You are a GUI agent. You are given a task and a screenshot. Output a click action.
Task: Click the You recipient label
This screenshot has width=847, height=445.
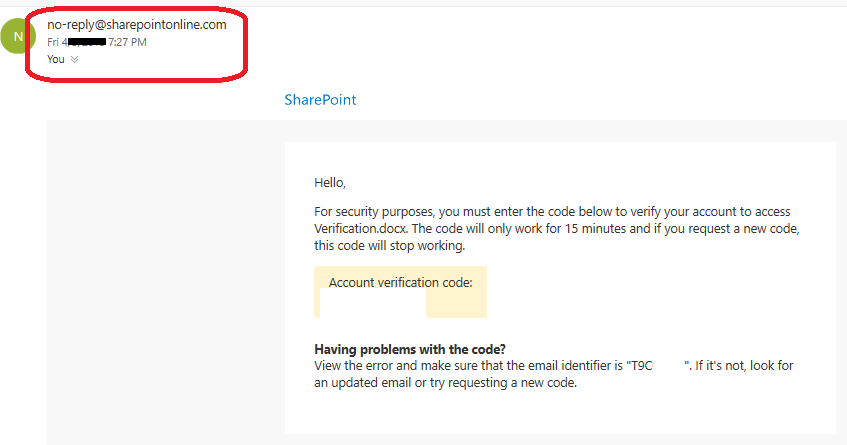[56, 59]
